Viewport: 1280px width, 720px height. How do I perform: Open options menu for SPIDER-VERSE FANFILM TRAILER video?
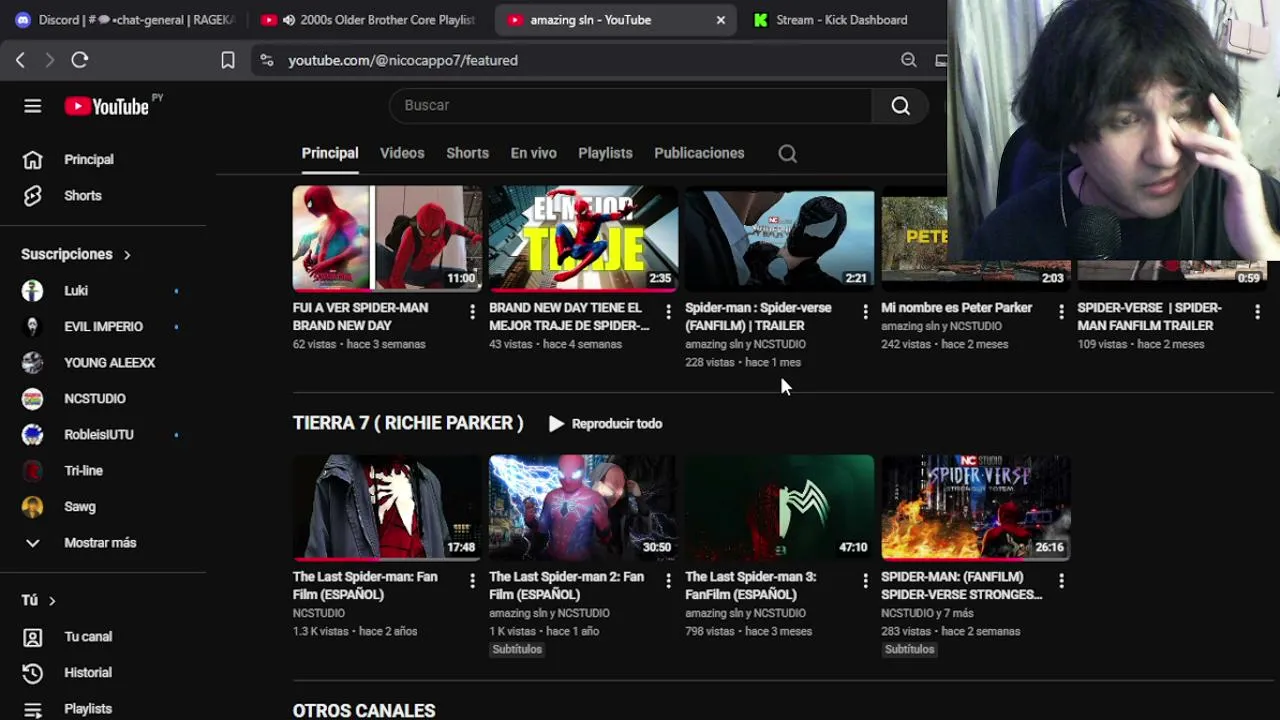(1257, 312)
